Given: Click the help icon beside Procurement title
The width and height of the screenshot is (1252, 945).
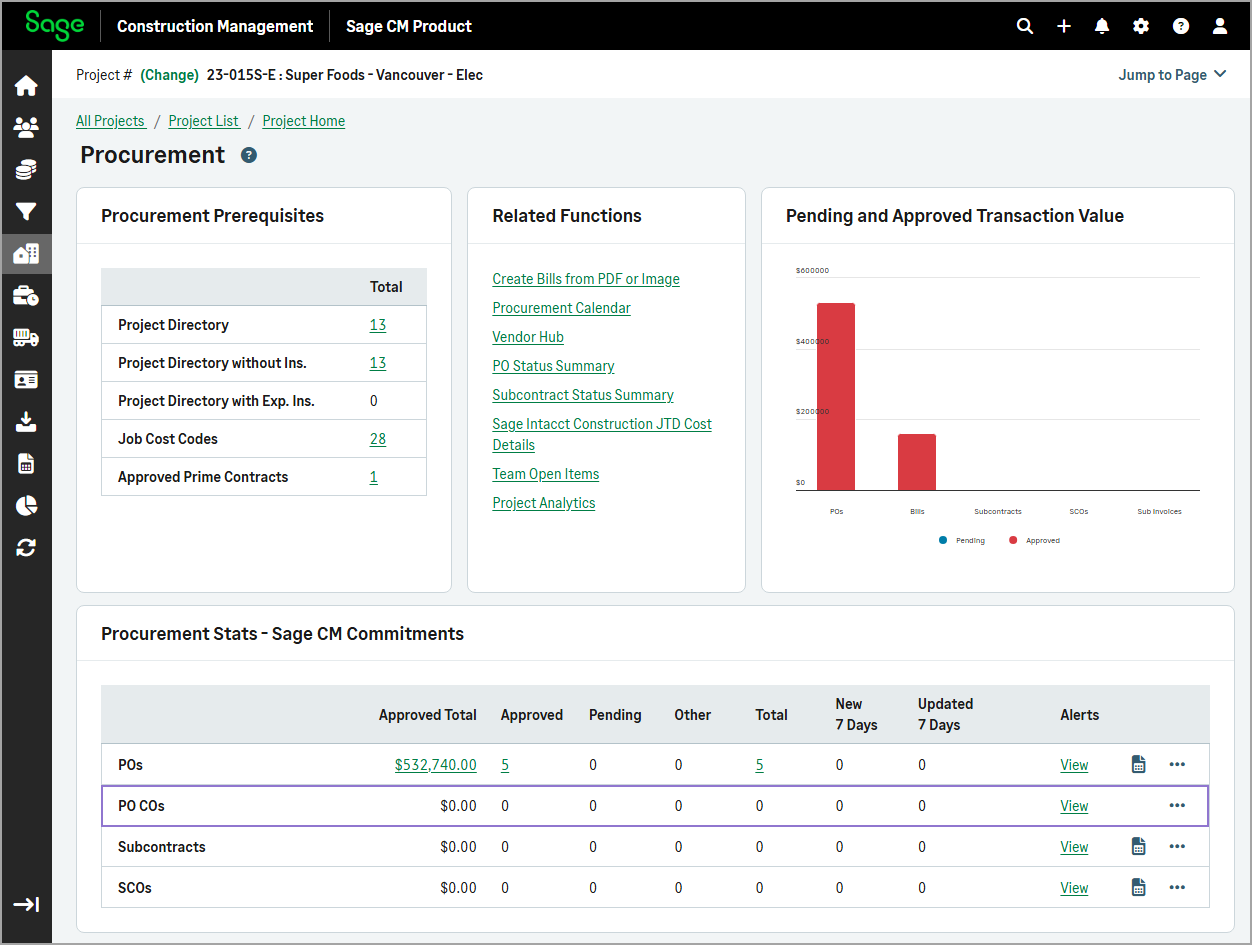Looking at the screenshot, I should (249, 155).
